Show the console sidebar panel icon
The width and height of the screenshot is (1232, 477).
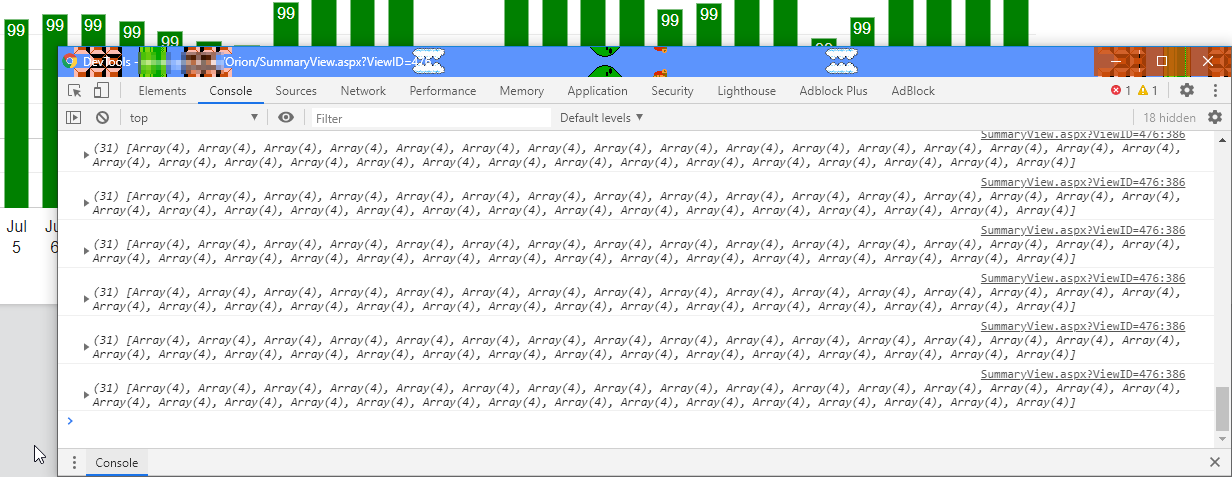[74, 118]
